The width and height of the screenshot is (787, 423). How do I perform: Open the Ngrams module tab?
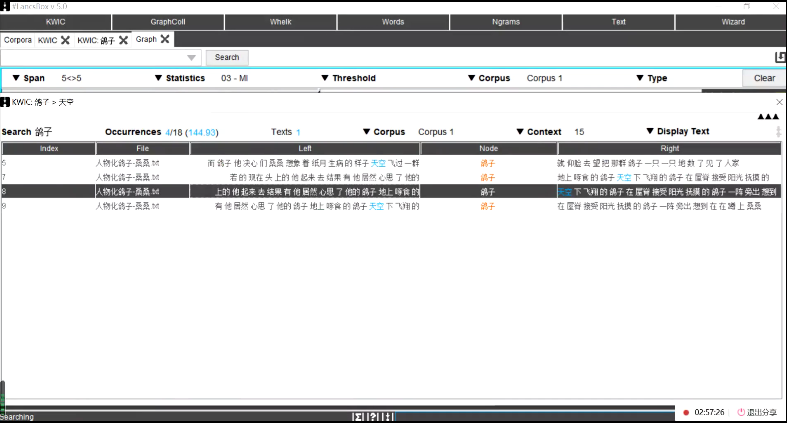pyautogui.click(x=505, y=21)
